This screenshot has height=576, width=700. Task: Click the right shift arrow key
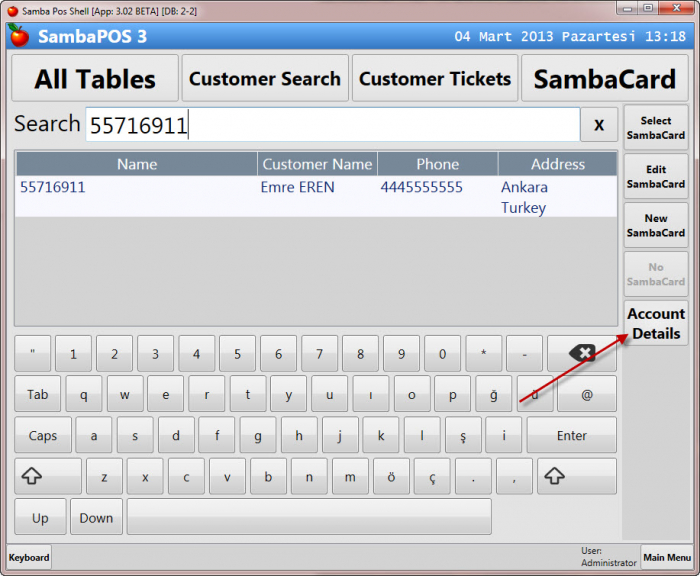click(576, 477)
